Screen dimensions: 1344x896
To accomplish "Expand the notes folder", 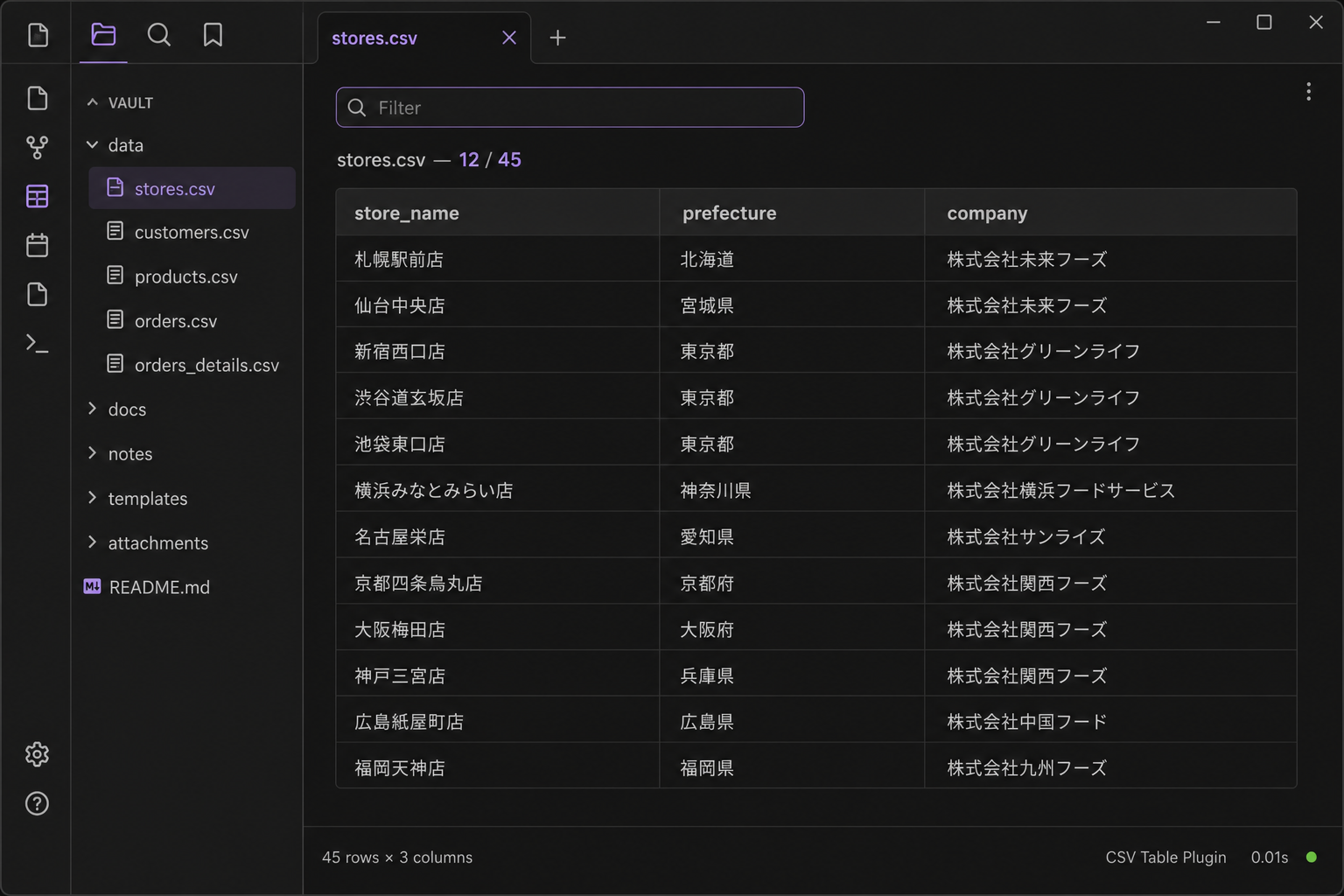I will tap(92, 452).
